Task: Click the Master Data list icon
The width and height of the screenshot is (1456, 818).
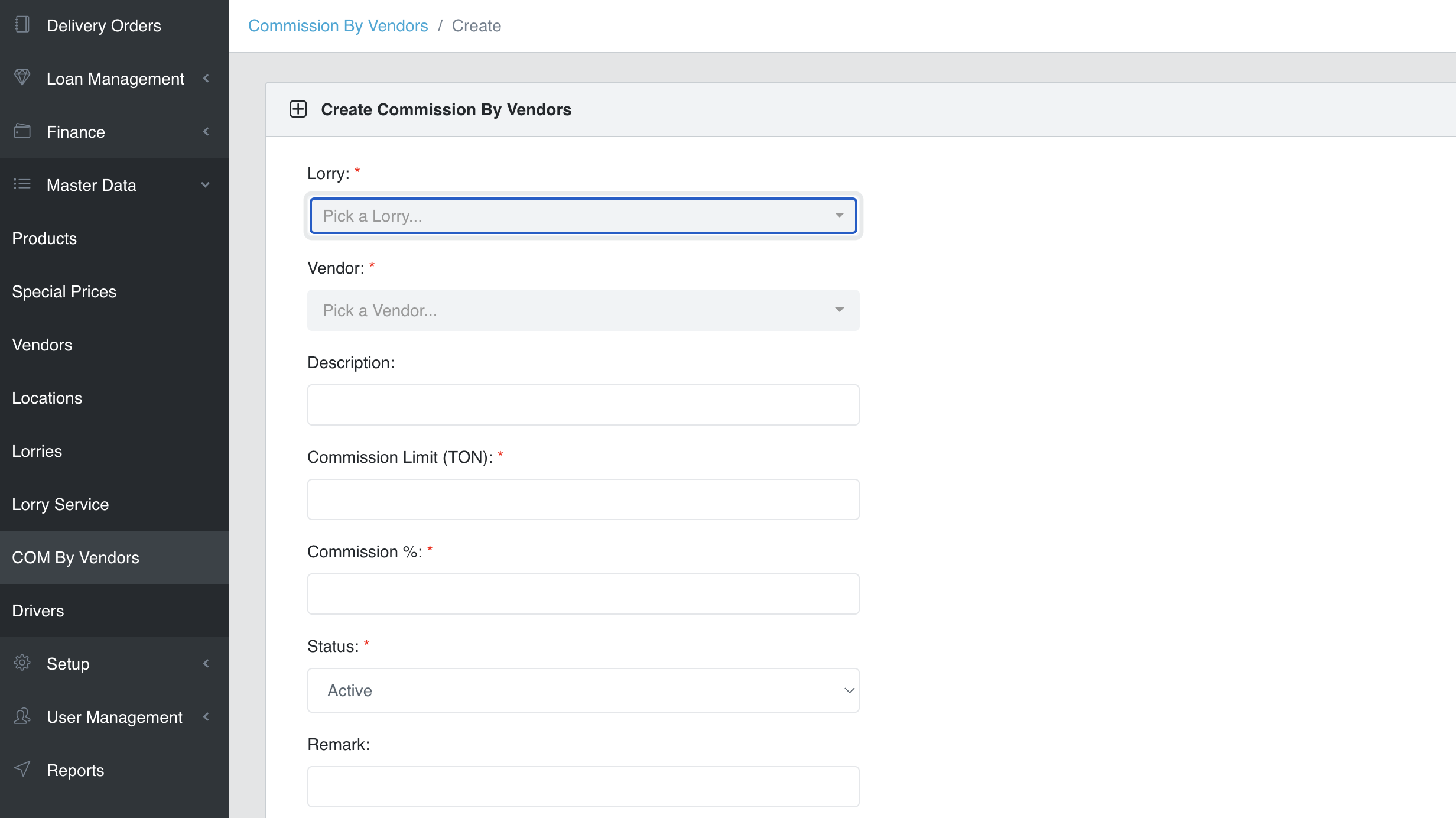Action: [x=22, y=184]
